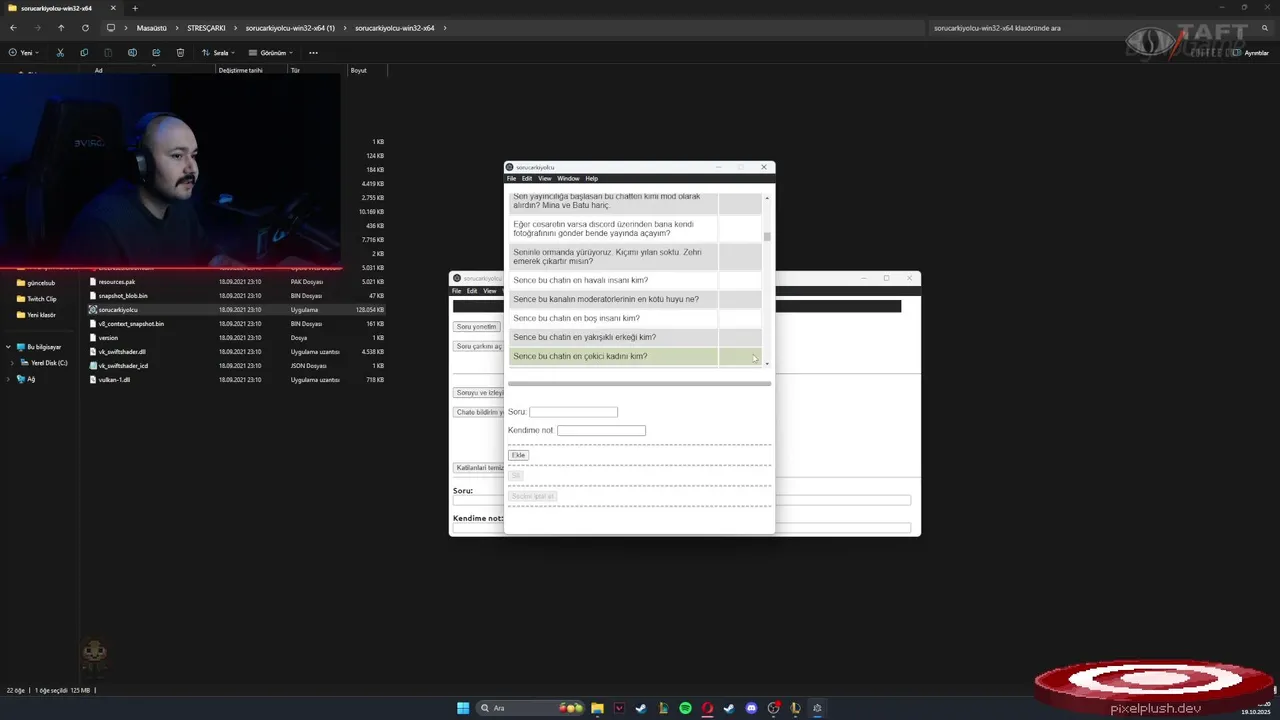Click the scroll-up arrow of question list
Screen dimensions: 1280x720
pyautogui.click(x=767, y=198)
